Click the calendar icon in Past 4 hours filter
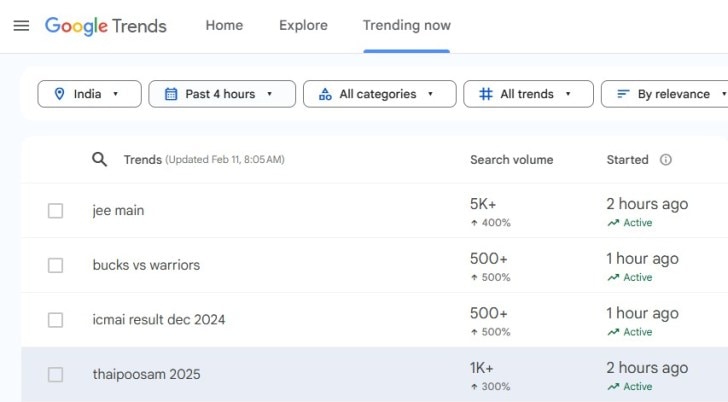This screenshot has width=728, height=402. [x=171, y=94]
